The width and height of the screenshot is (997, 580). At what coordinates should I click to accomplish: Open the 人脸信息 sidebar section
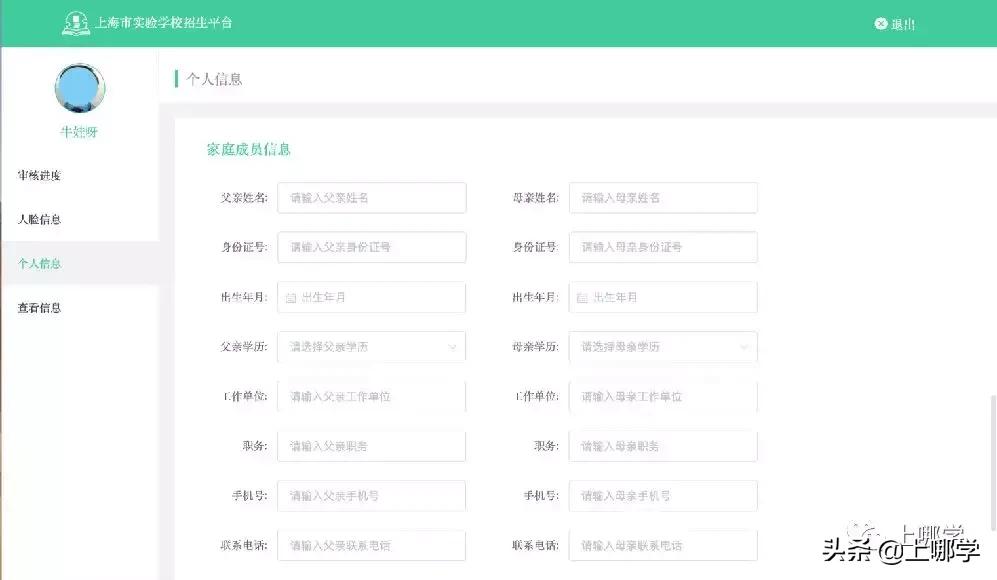(40, 219)
